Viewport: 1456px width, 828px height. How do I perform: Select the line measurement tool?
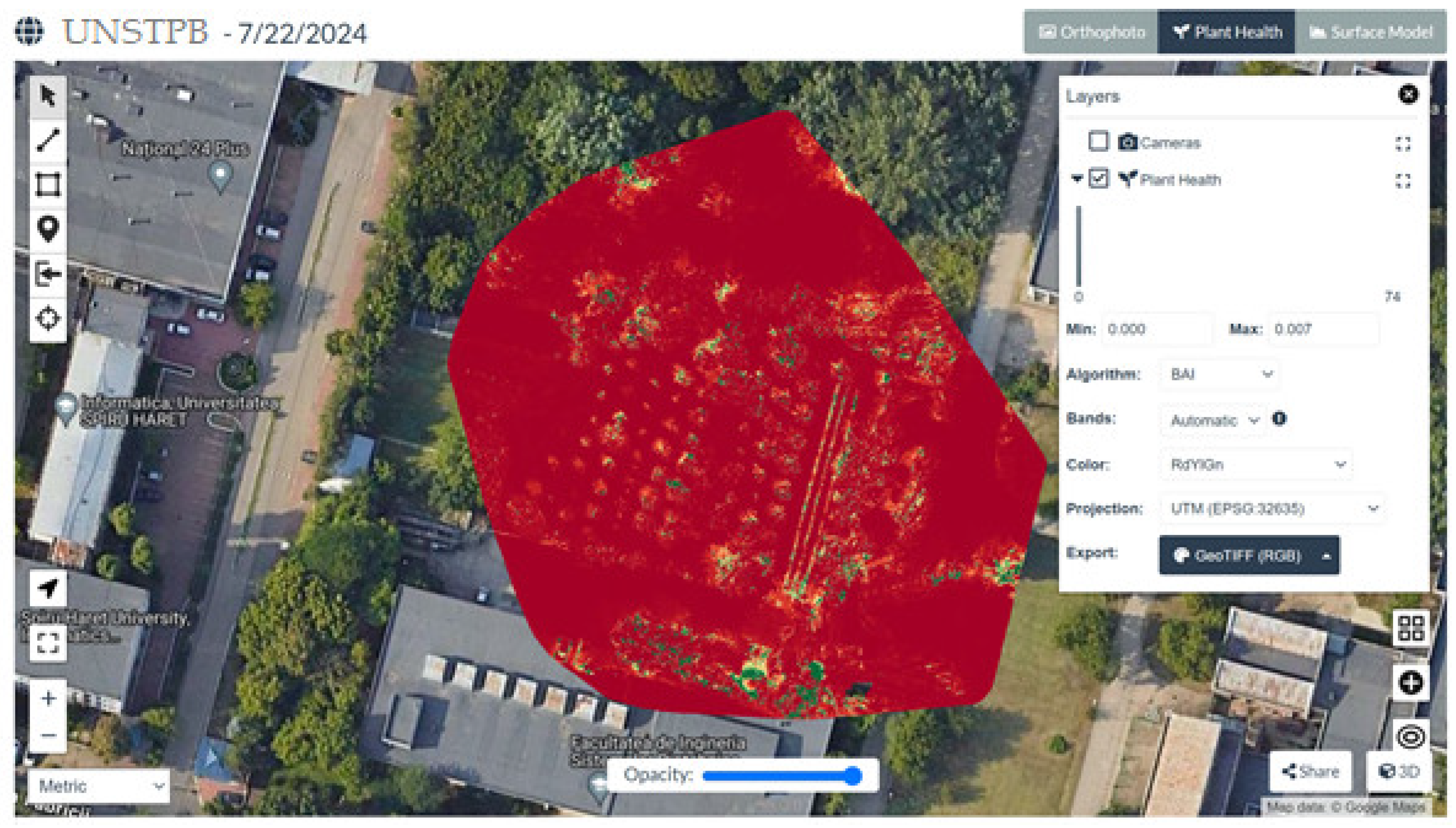(x=48, y=140)
